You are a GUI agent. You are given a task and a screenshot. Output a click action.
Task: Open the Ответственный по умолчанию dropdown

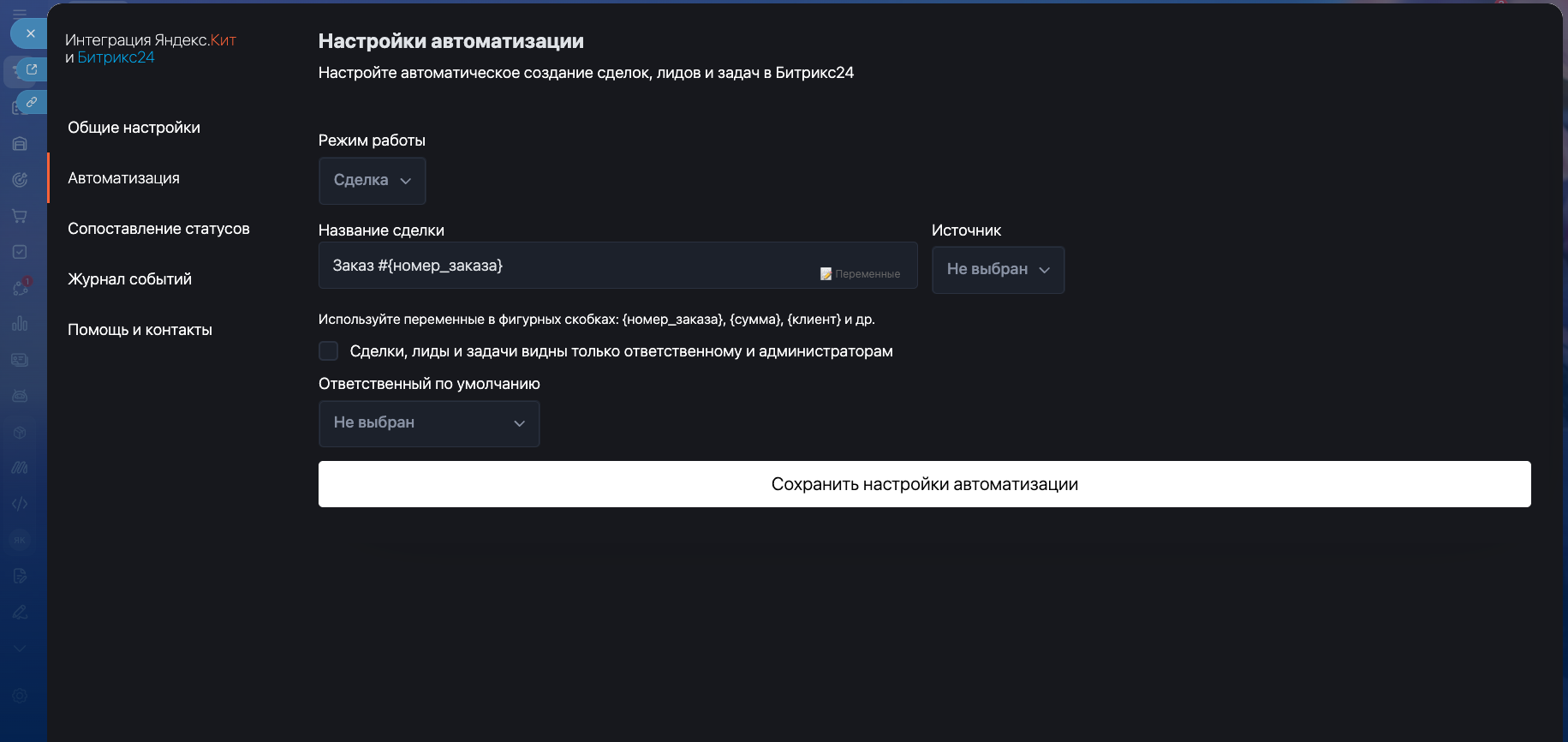(429, 423)
